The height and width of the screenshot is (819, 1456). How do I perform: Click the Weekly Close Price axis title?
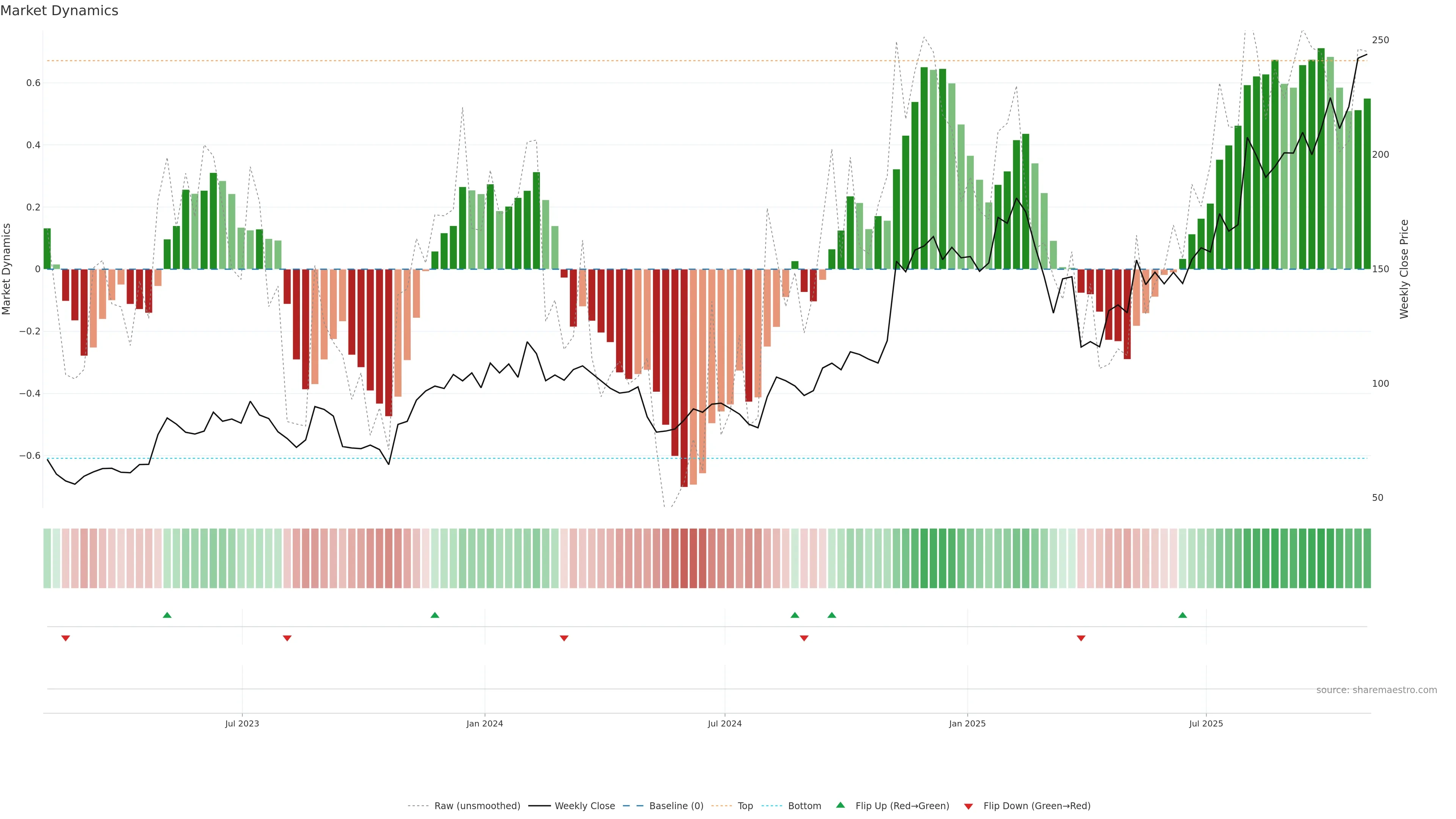1404,269
